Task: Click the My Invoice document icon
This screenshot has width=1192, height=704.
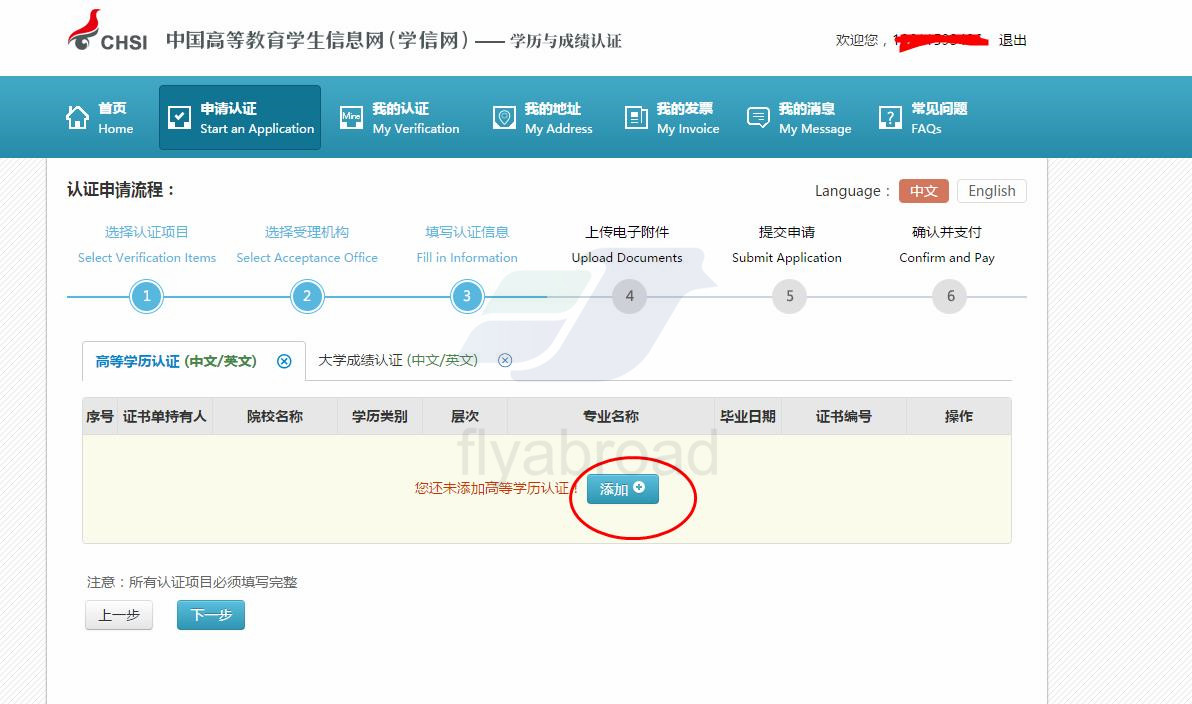Action: click(x=636, y=118)
